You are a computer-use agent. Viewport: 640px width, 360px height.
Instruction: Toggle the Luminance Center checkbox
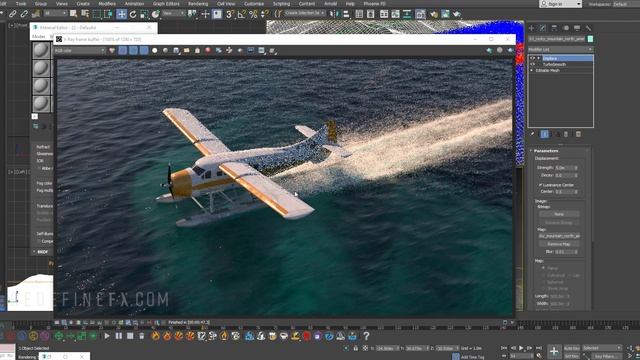tap(540, 185)
